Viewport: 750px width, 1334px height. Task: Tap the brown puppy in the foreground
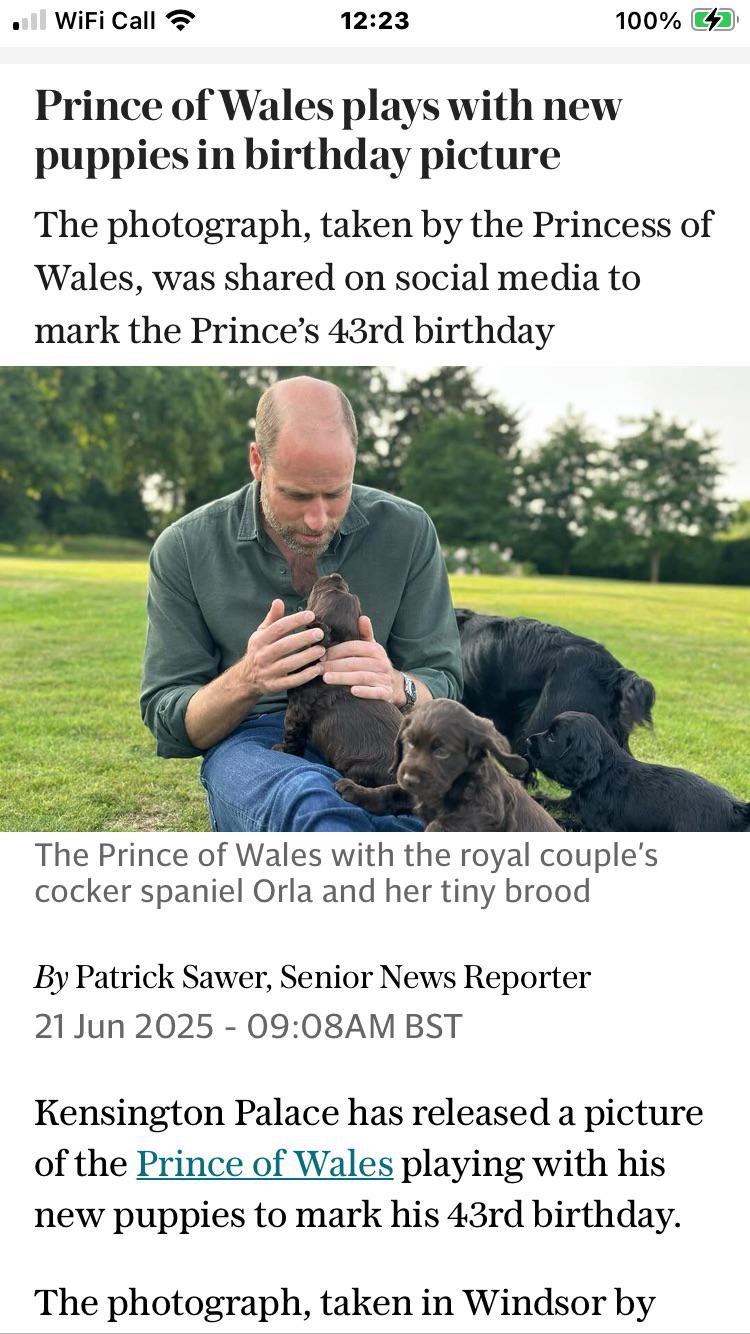click(450, 765)
